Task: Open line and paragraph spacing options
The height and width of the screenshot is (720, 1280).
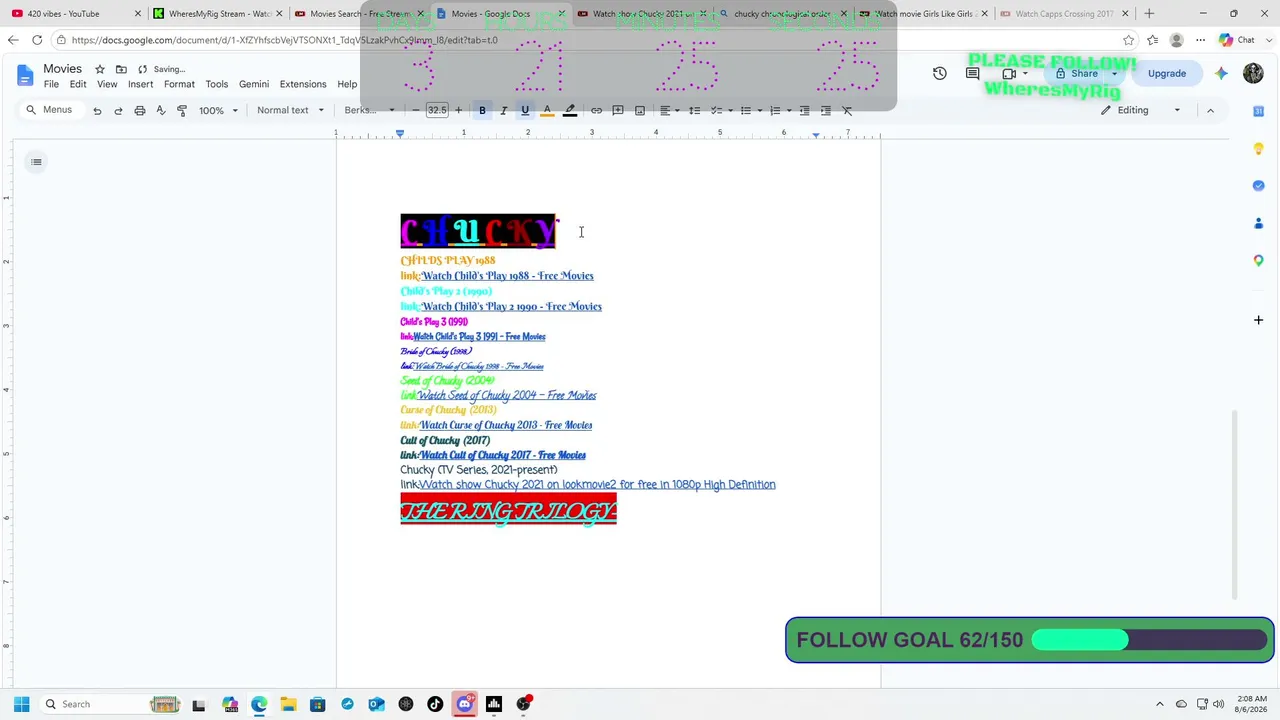Action: [x=694, y=110]
